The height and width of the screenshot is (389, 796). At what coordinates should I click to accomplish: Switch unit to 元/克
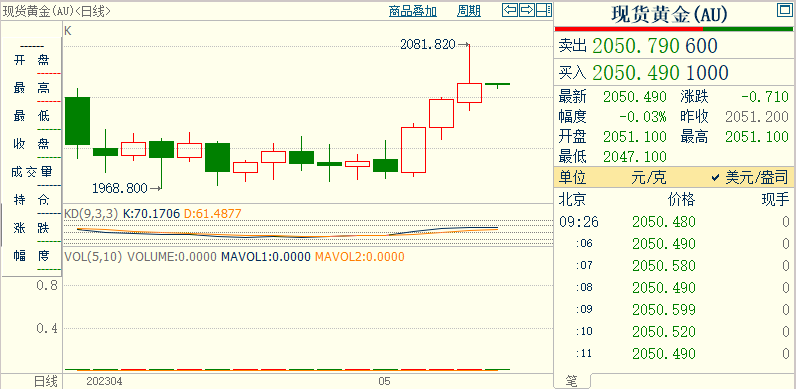[x=649, y=177]
